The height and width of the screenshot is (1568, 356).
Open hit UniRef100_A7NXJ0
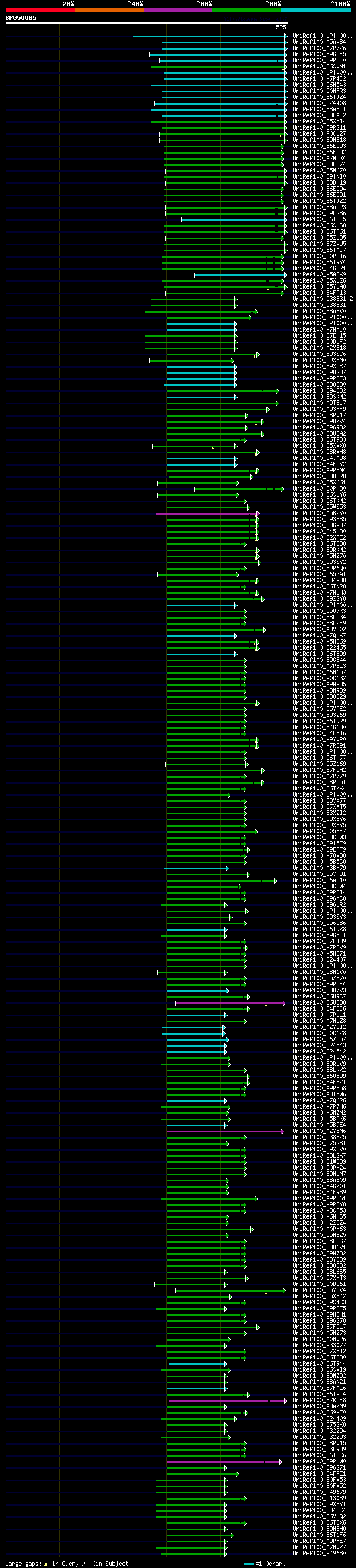[319, 329]
